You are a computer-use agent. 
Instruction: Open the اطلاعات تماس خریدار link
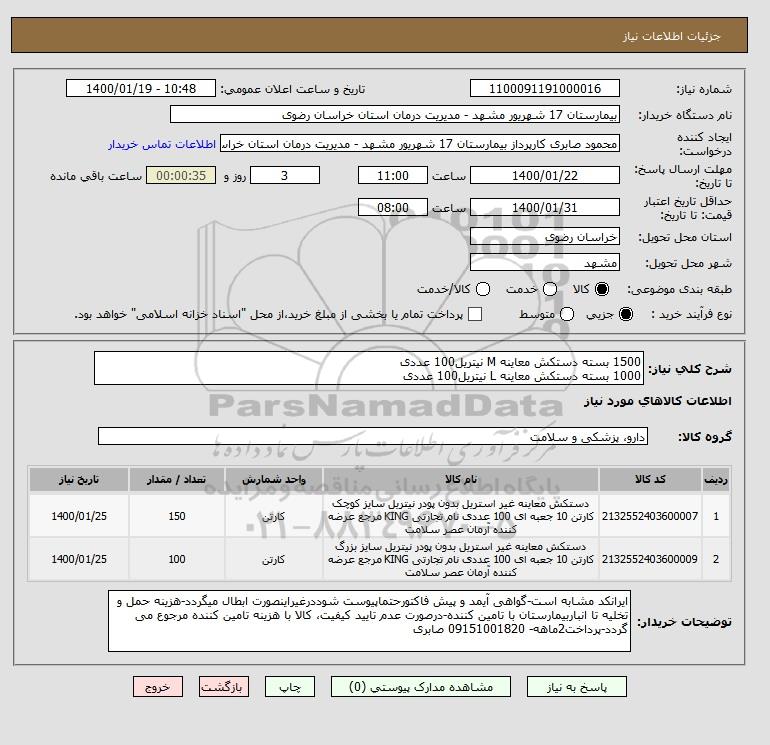pyautogui.click(x=162, y=144)
